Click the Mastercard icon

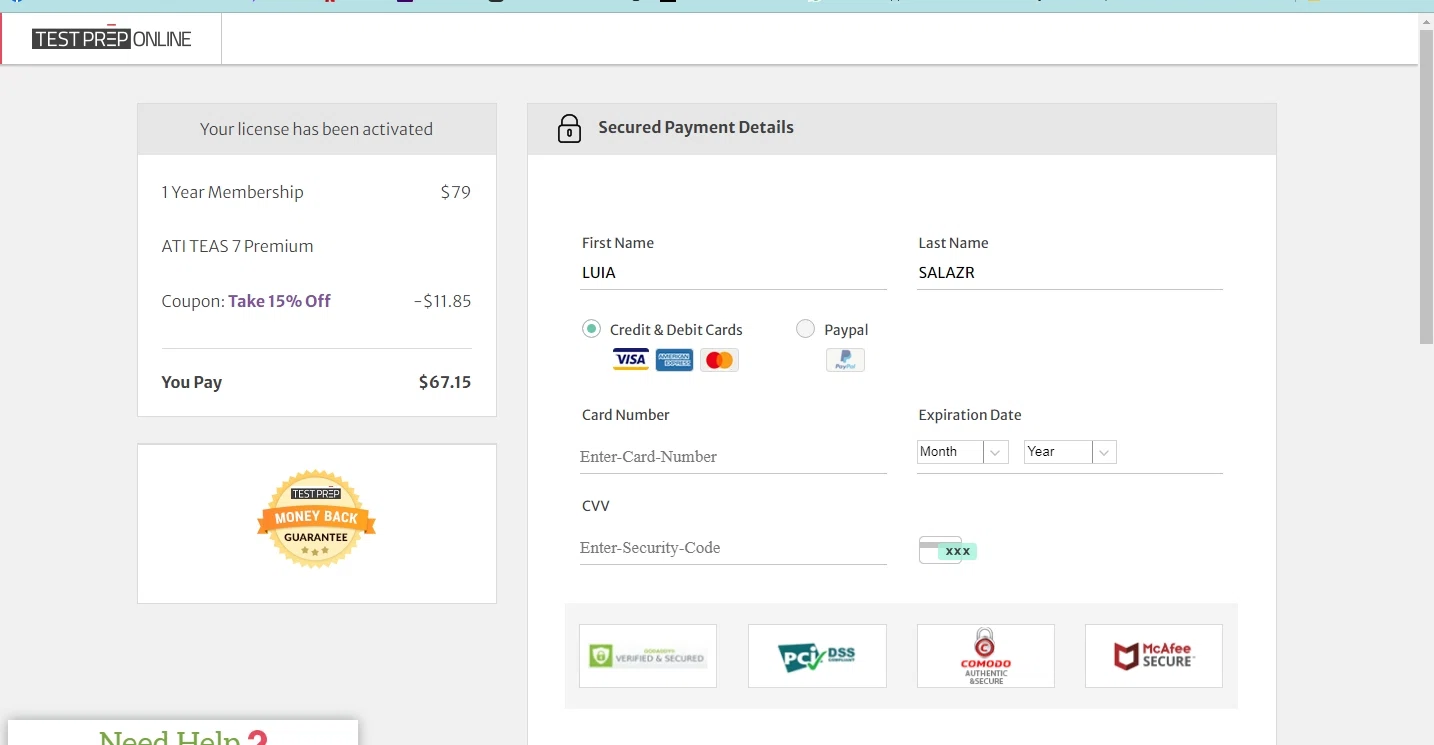[x=719, y=360]
